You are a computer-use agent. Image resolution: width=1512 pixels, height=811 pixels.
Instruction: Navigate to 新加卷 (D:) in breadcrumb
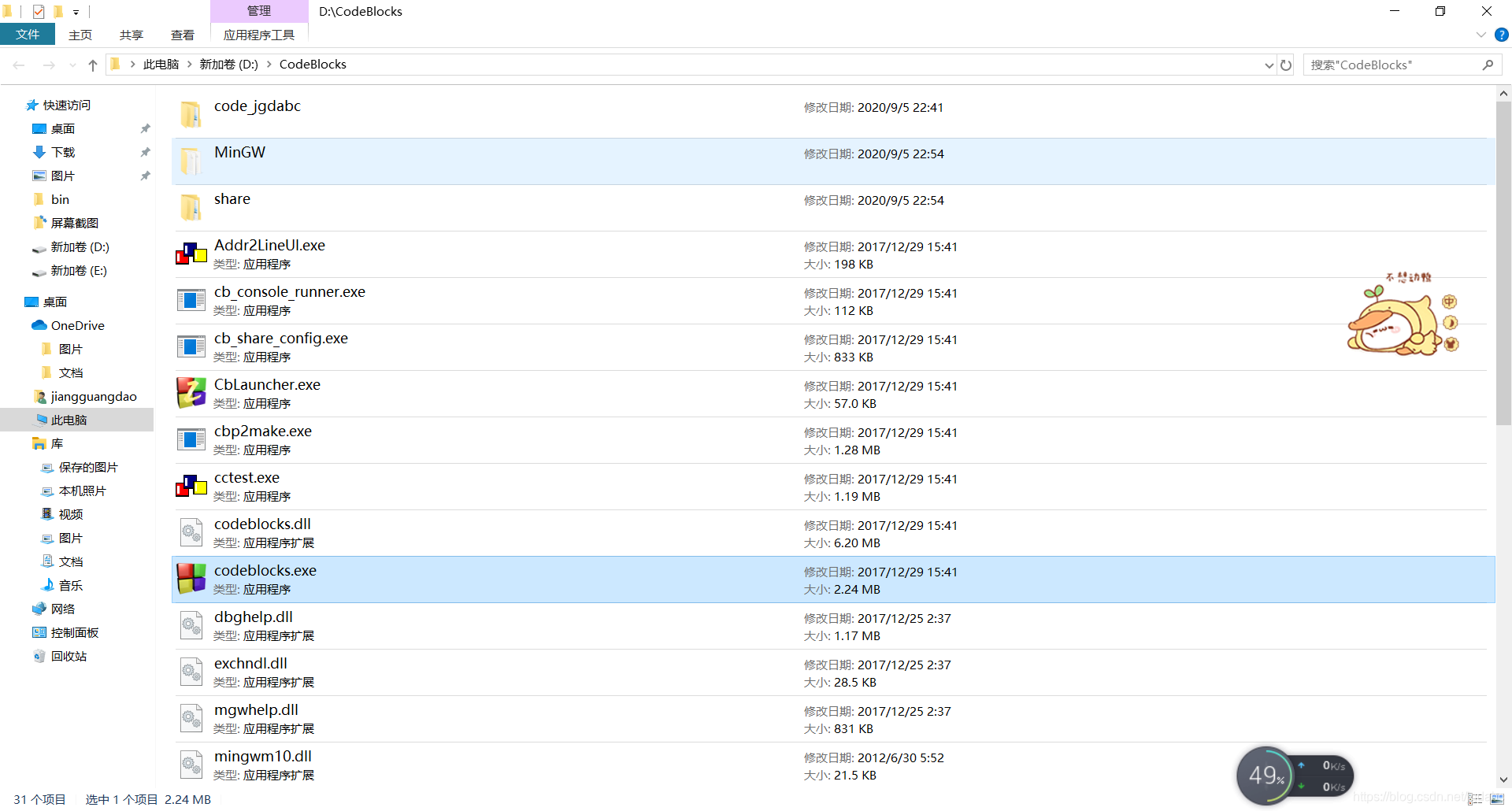(x=228, y=65)
